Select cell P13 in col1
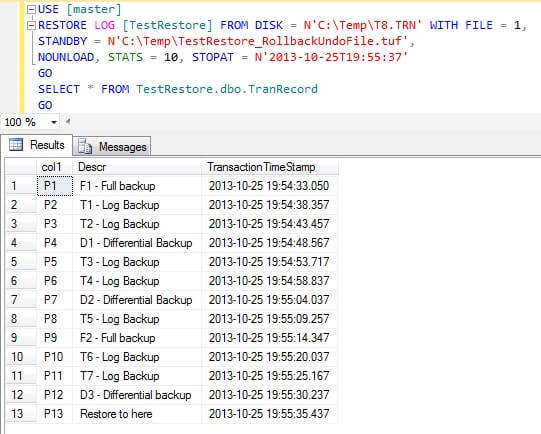The image size is (541, 434). tap(55, 414)
